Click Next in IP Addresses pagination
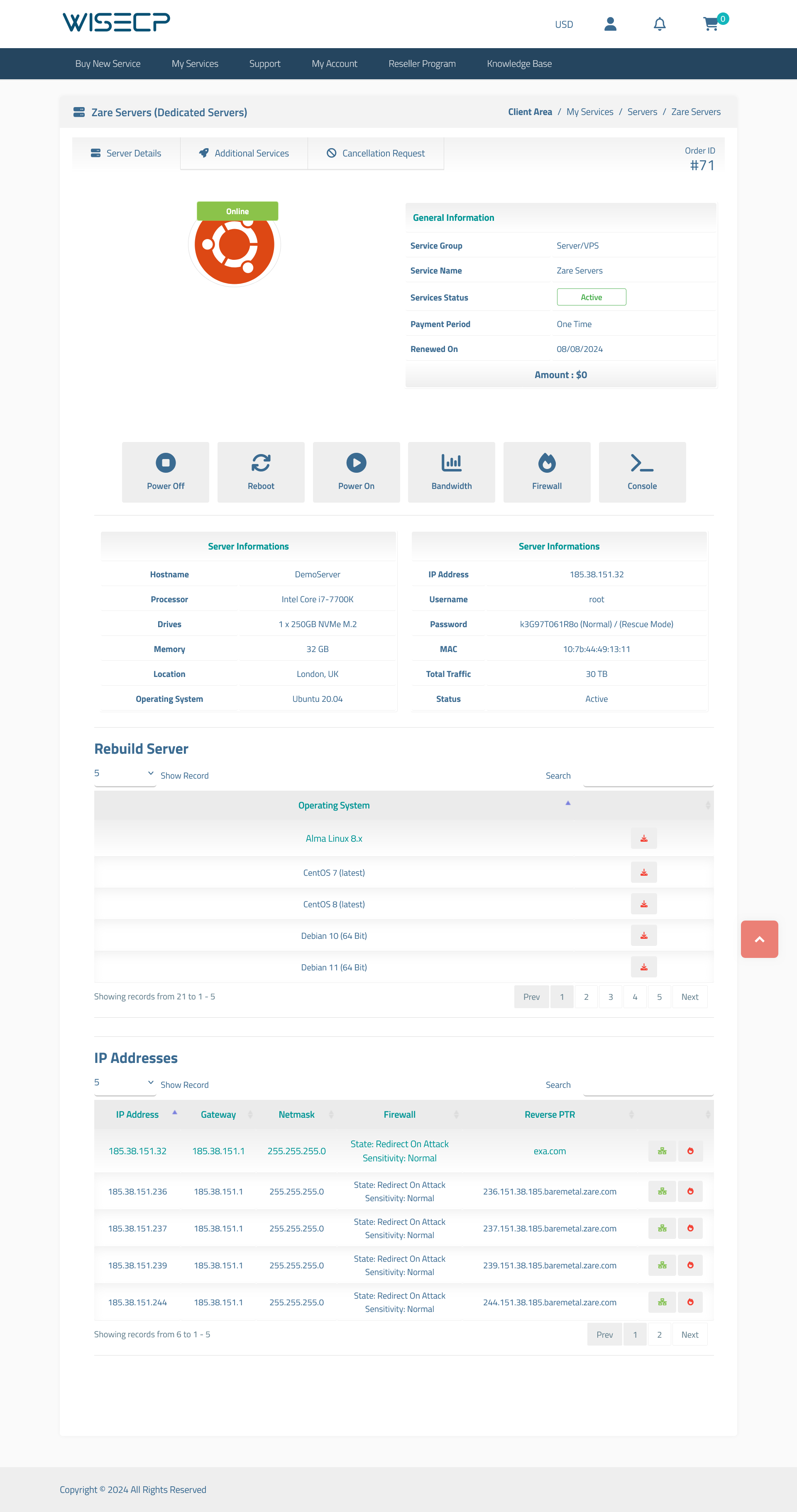797x1512 pixels. tap(689, 1335)
